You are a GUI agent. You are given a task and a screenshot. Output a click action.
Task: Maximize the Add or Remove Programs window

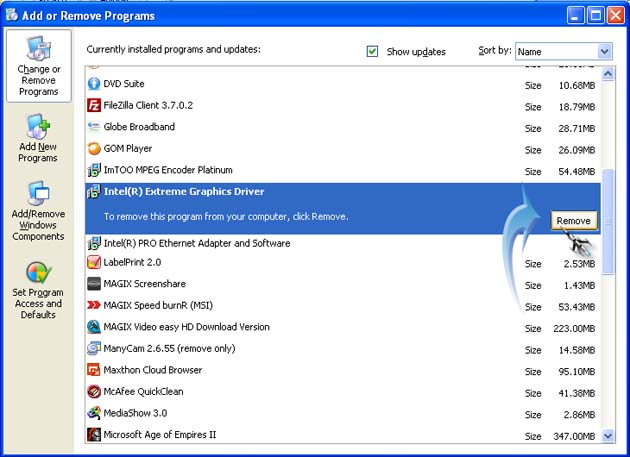click(595, 16)
